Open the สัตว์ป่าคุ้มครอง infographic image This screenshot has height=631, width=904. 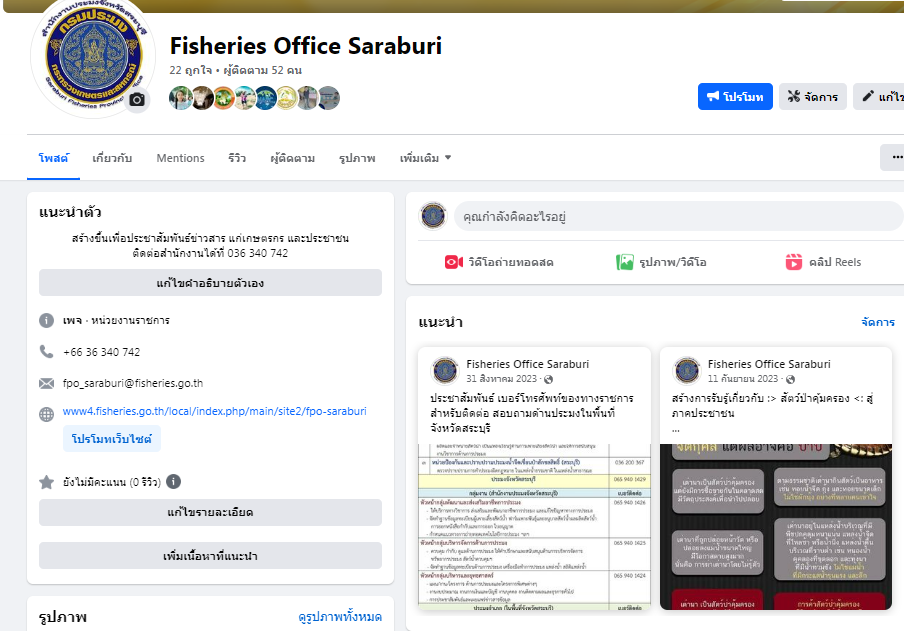pyautogui.click(x=776, y=527)
